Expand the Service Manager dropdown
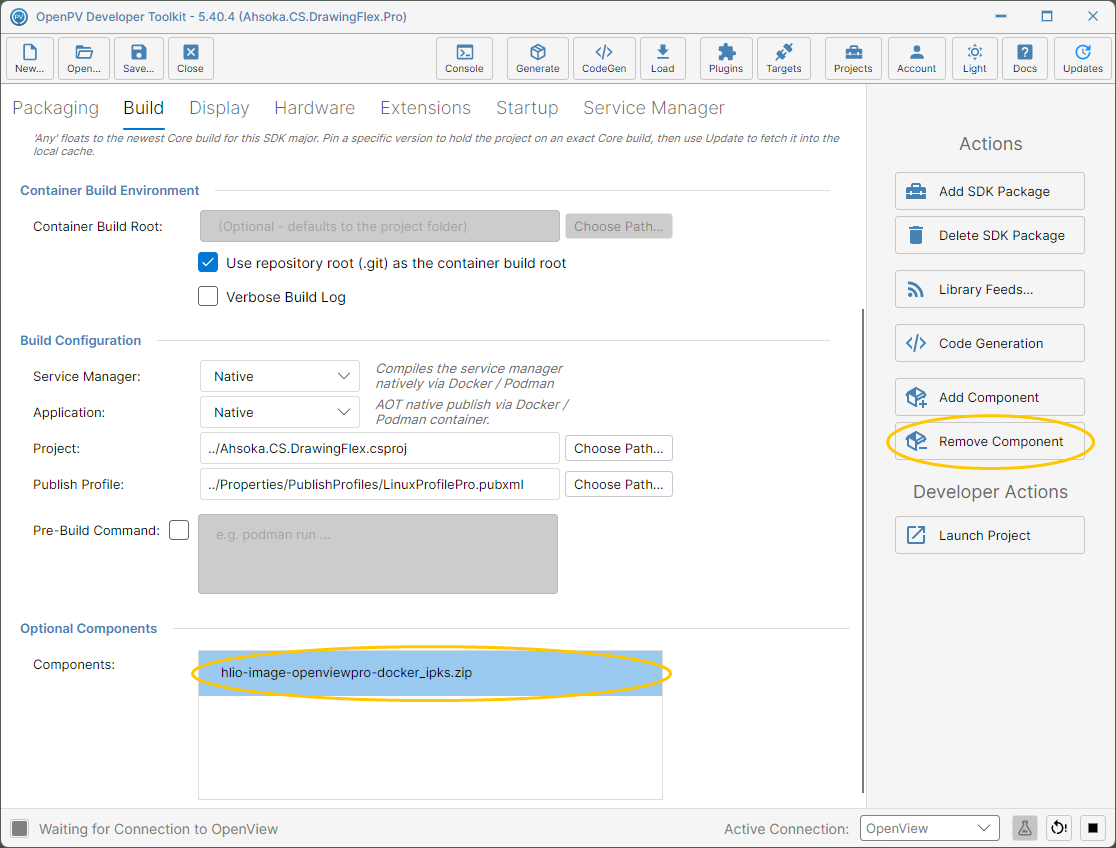1116x848 pixels. coord(280,376)
